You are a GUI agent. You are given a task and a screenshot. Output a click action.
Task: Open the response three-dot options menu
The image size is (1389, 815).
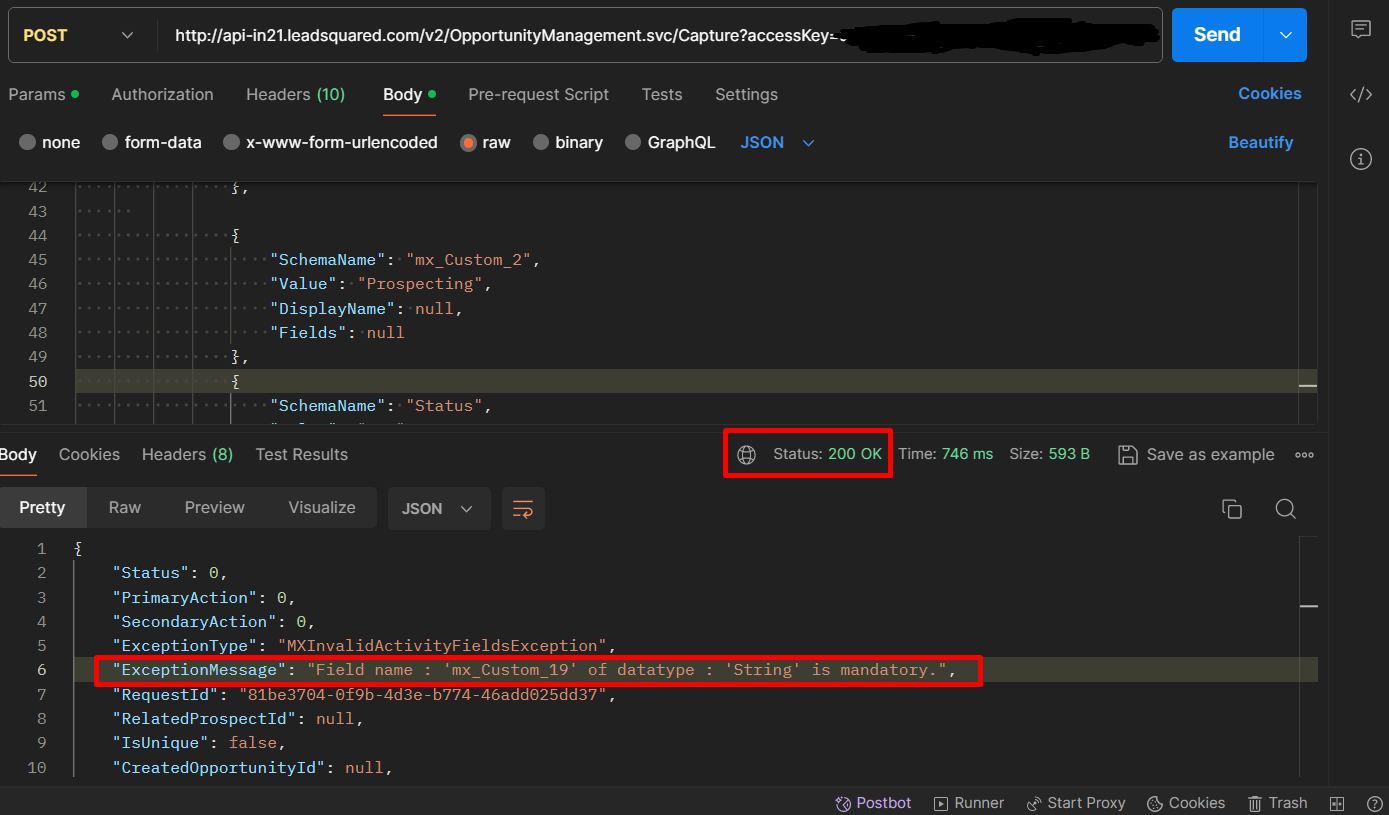[x=1304, y=455]
